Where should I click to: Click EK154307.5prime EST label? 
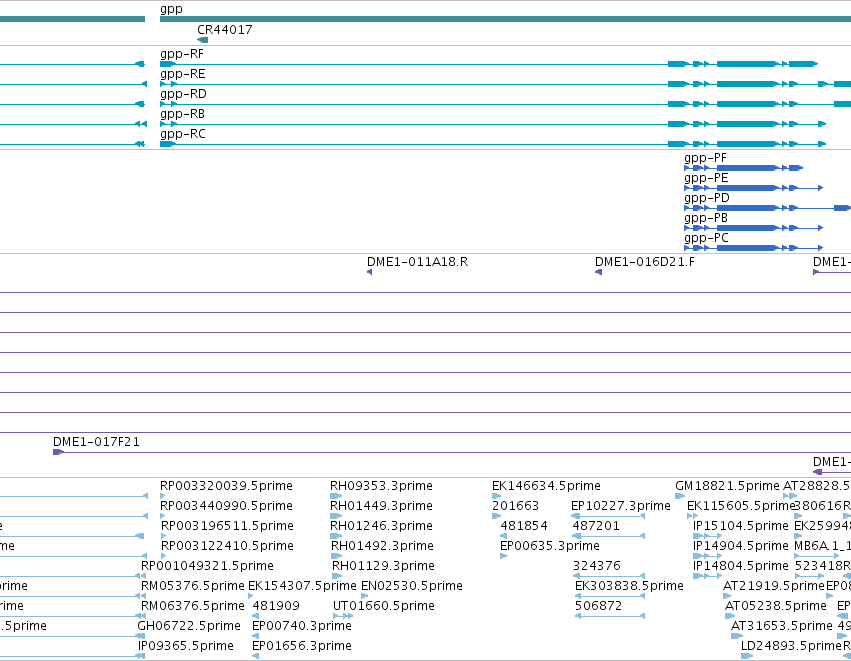point(302,586)
